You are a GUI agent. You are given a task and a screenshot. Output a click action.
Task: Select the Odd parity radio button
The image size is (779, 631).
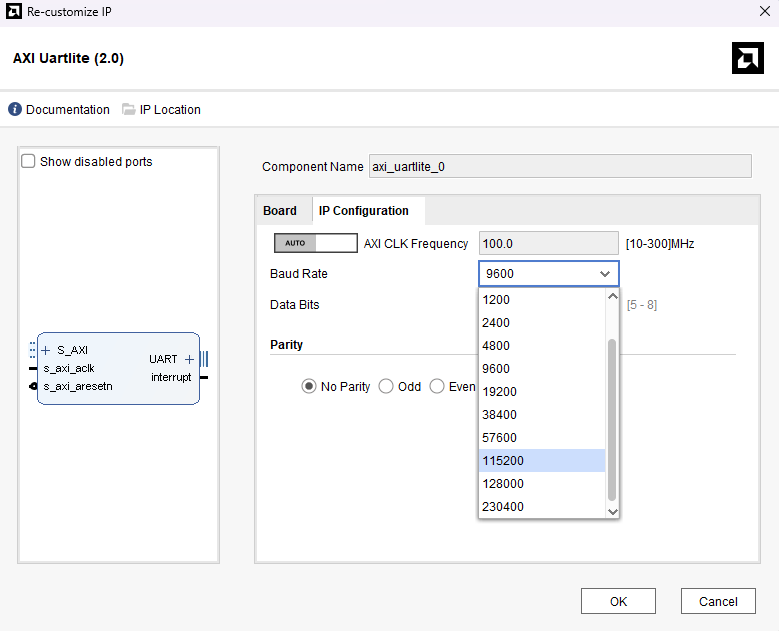pos(386,387)
